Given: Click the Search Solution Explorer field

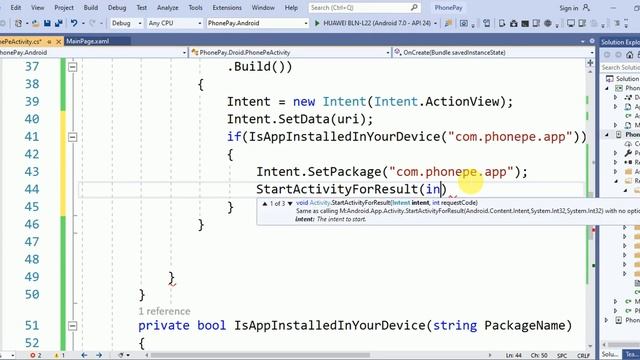Looking at the screenshot, I should 620,67.
